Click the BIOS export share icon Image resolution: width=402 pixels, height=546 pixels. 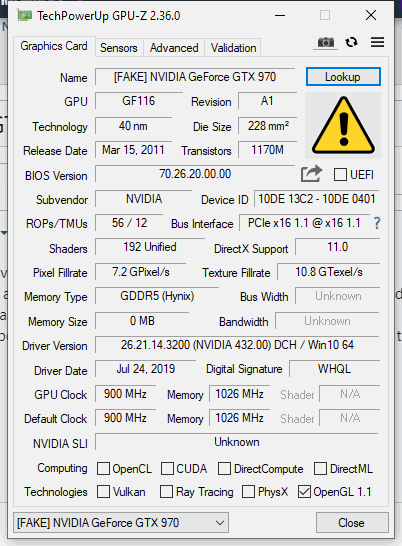point(311,174)
